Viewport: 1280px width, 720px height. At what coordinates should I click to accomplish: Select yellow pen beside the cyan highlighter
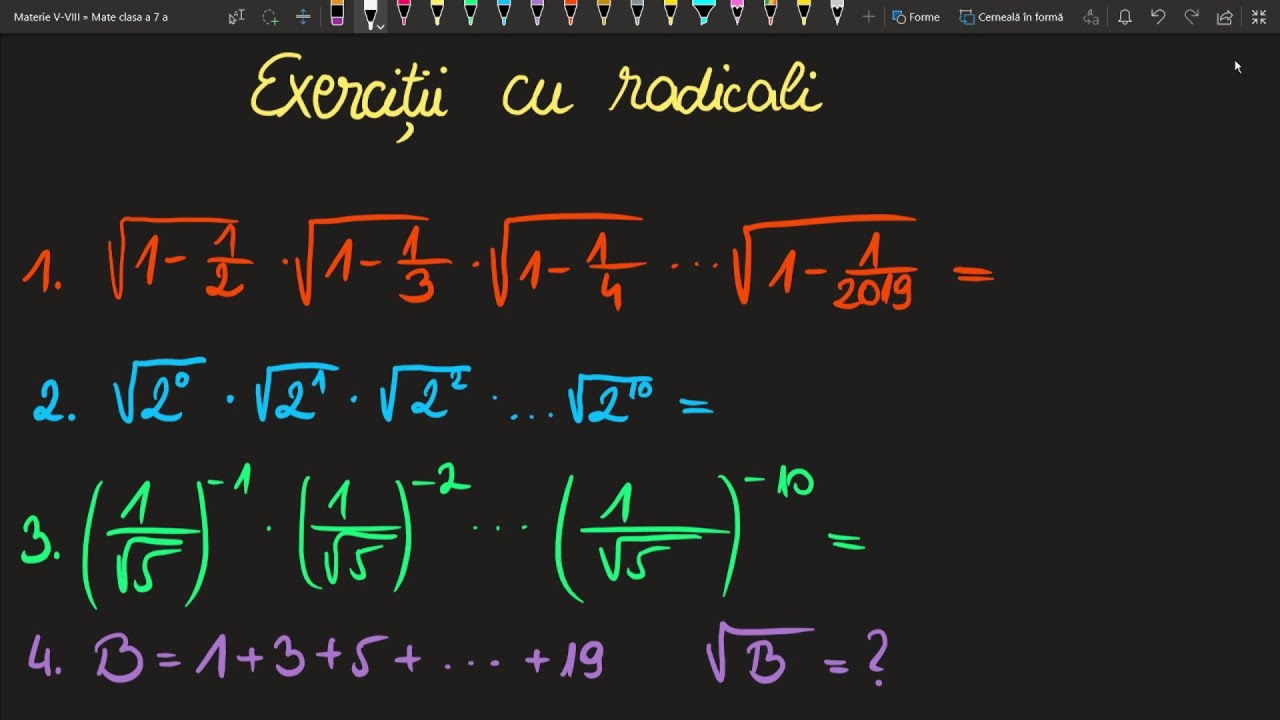[x=670, y=13]
